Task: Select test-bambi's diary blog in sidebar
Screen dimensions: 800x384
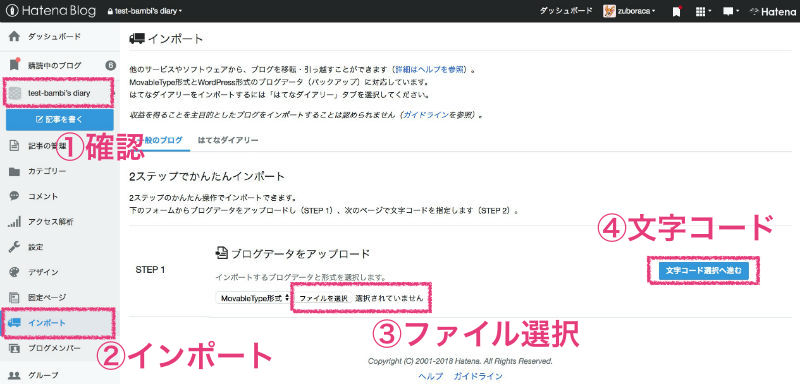Action: 59,93
